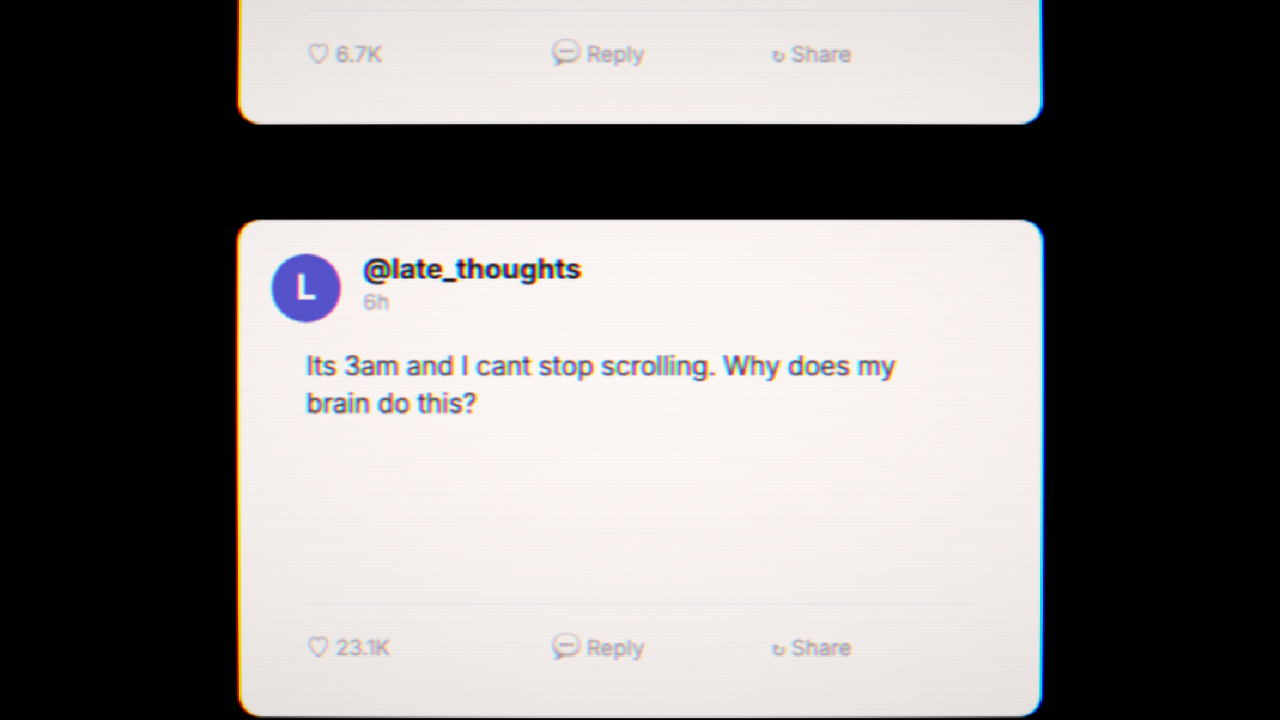The height and width of the screenshot is (720, 1280).
Task: Click the 23.1K like count
Action: [x=363, y=647]
